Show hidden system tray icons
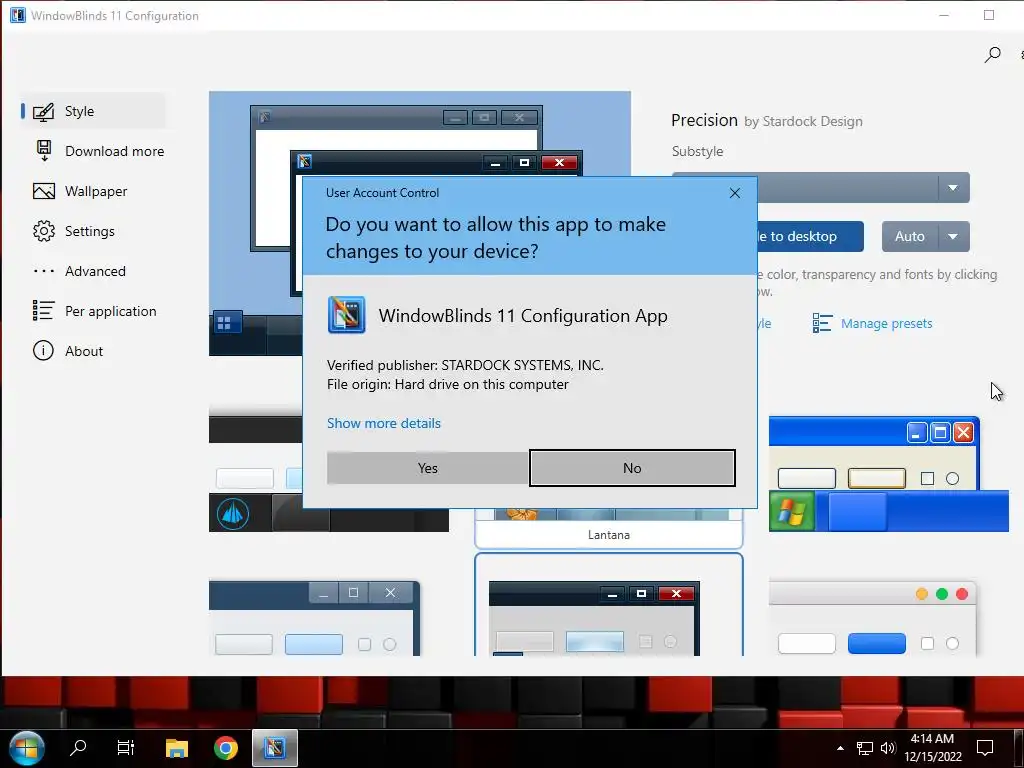 [x=840, y=748]
